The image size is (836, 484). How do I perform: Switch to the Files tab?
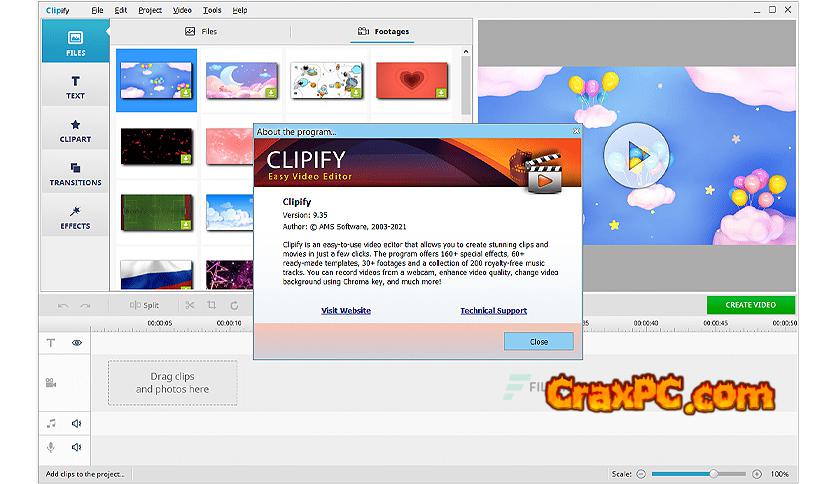[202, 32]
